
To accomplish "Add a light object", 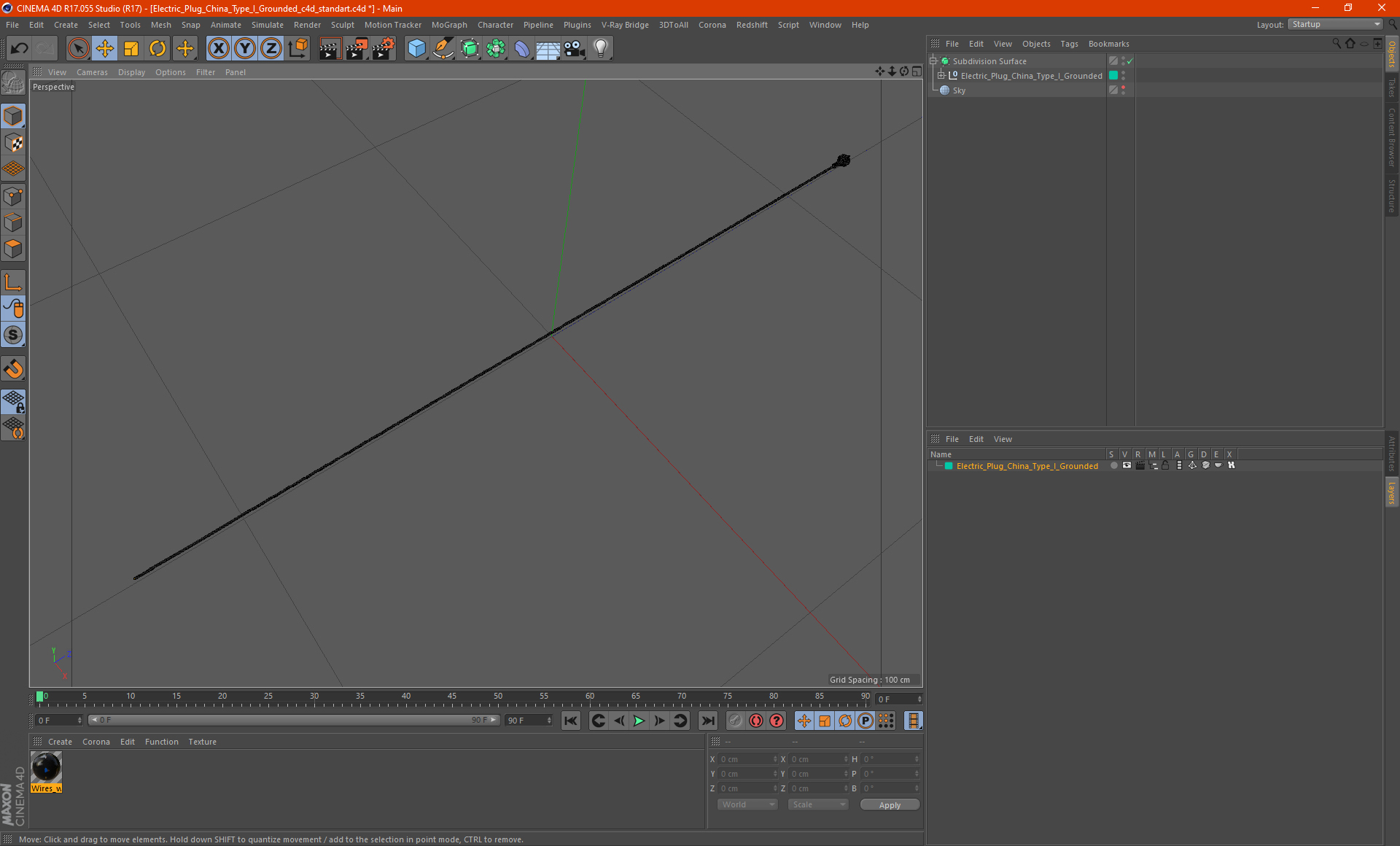I will 601,49.
